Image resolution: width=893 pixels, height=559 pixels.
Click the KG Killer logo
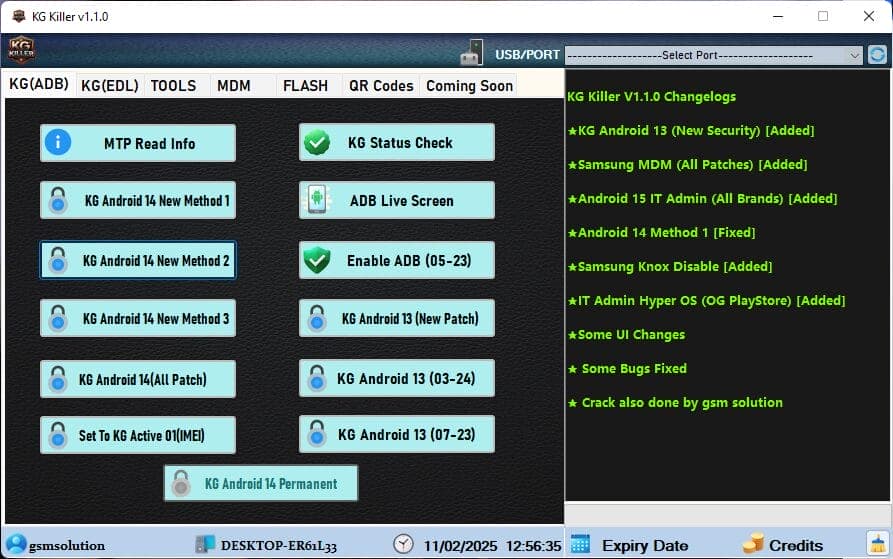[x=21, y=50]
